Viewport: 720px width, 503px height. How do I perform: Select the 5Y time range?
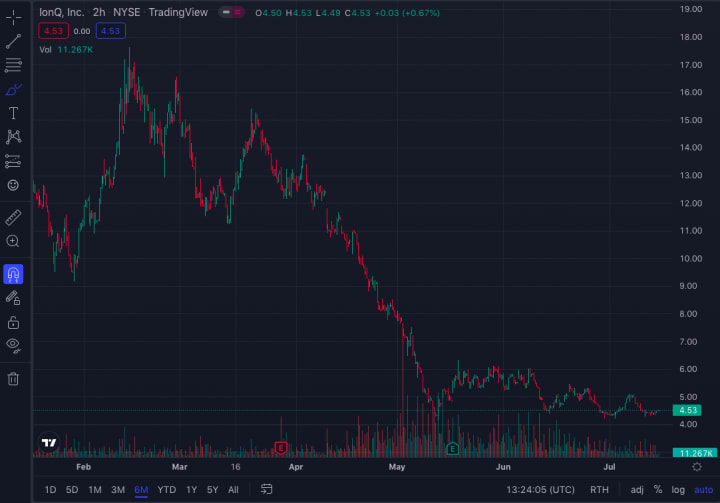[x=213, y=490]
